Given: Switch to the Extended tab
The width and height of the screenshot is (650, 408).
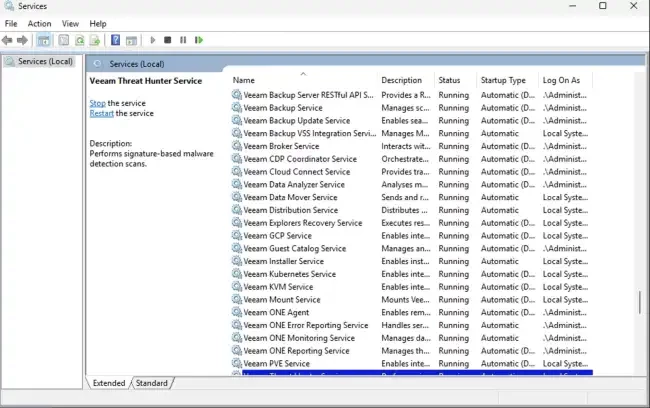Looking at the screenshot, I should point(109,383).
